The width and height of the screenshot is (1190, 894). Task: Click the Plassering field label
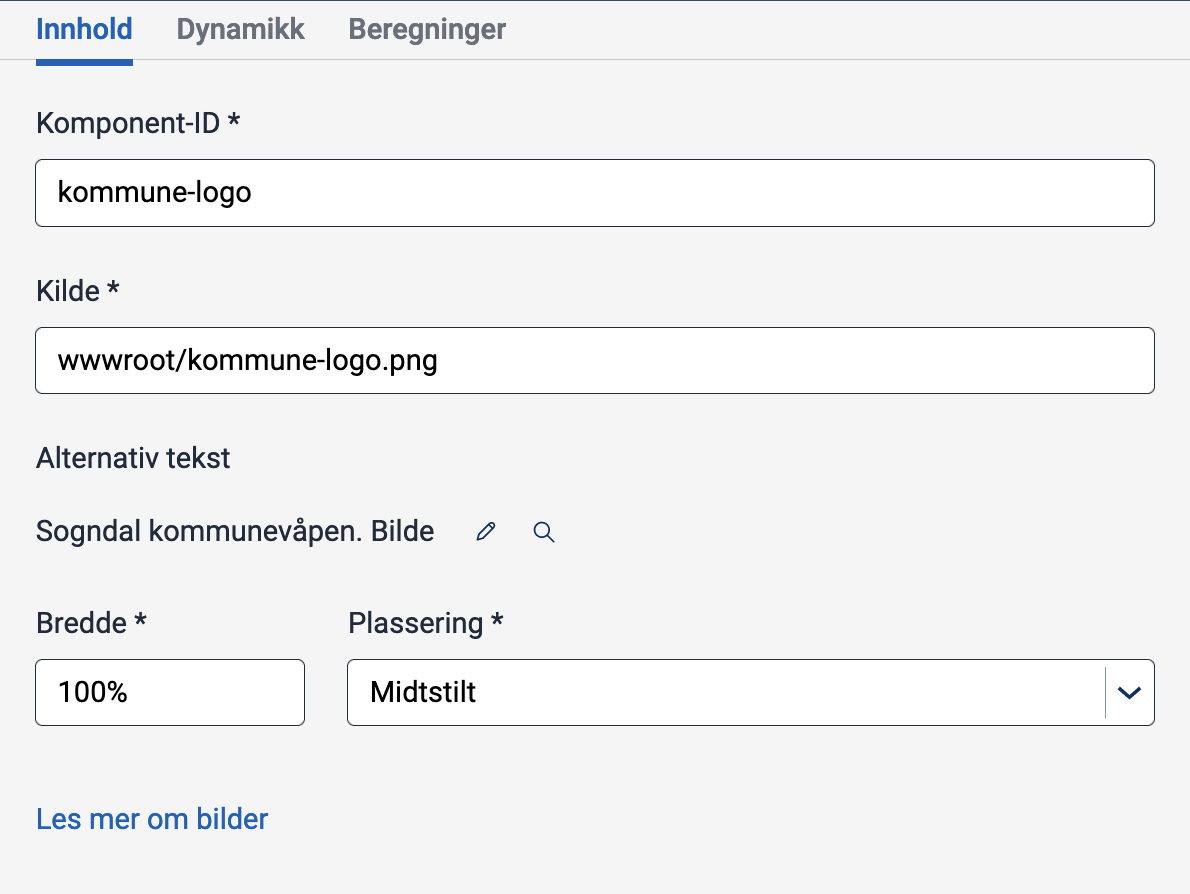pos(415,623)
